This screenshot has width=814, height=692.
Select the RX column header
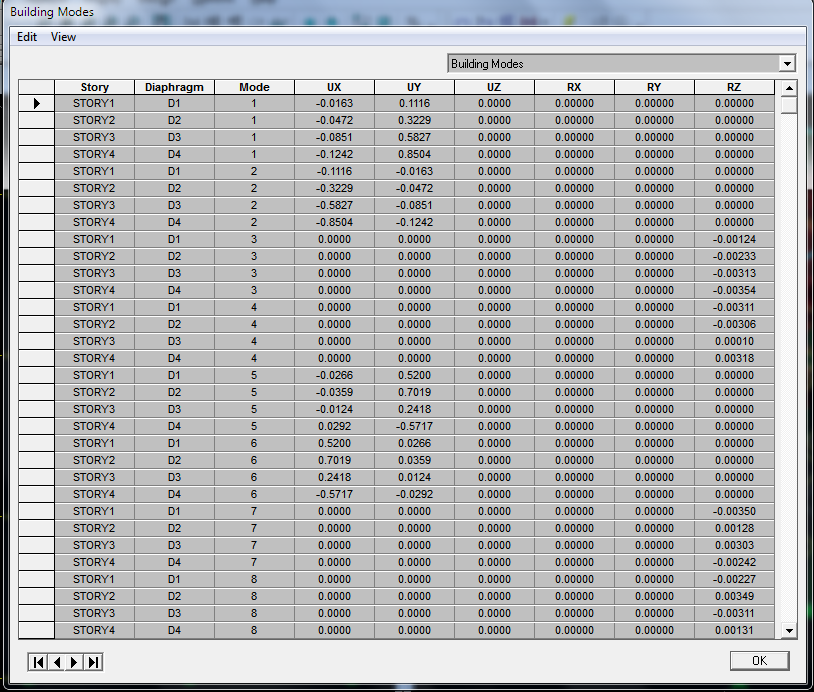(574, 87)
